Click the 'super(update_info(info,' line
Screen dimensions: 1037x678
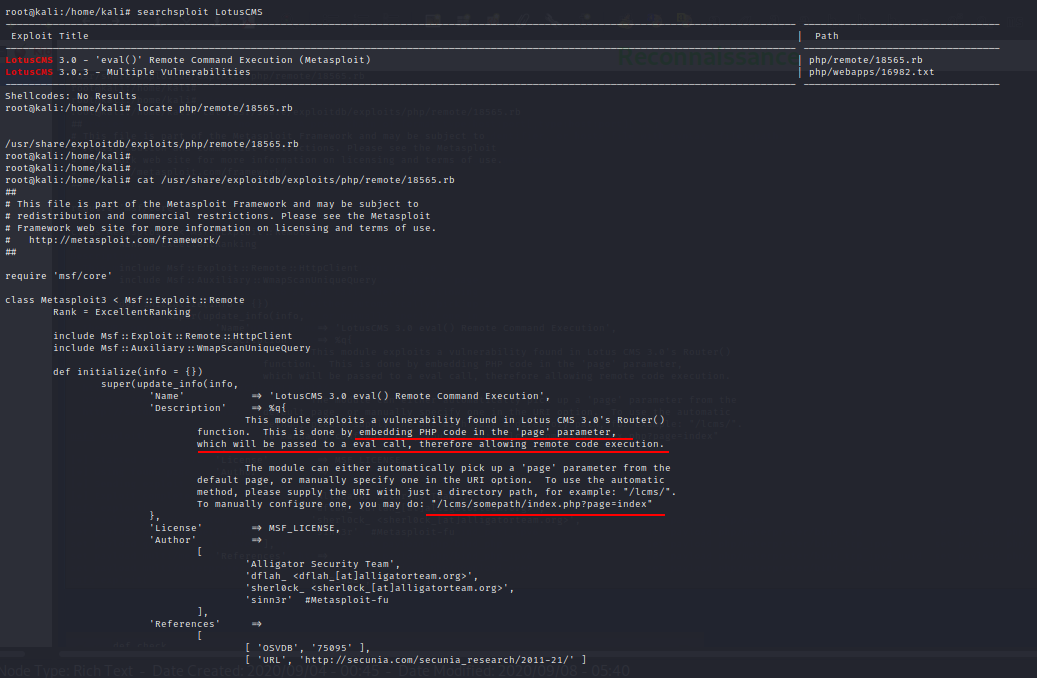pyautogui.click(x=169, y=384)
